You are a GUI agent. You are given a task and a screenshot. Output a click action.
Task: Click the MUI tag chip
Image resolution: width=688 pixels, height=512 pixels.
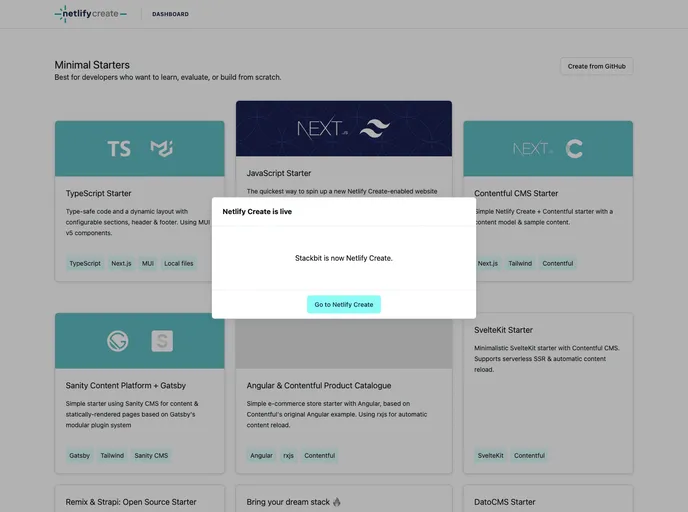147,263
